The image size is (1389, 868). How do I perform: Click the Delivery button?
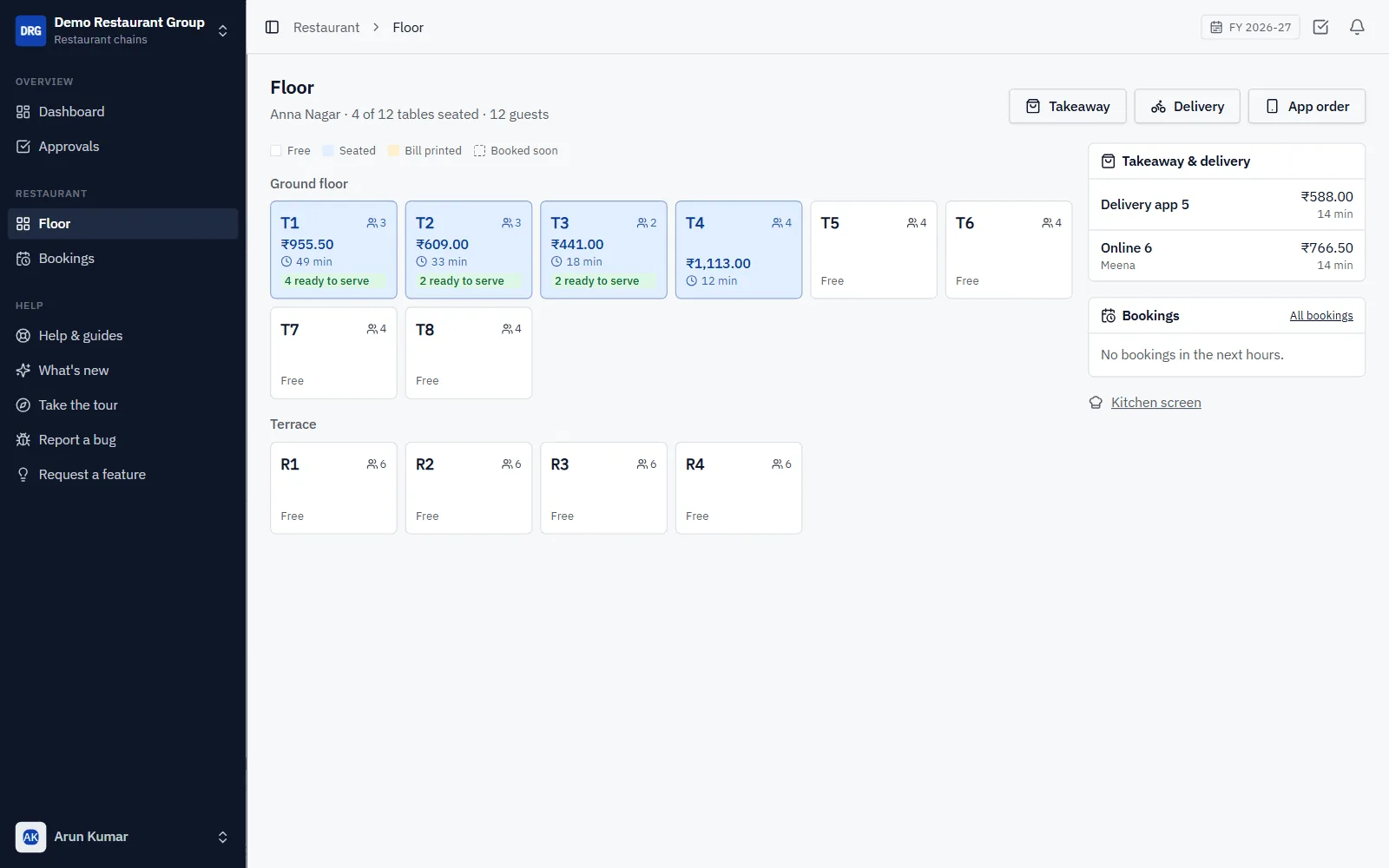(1188, 106)
